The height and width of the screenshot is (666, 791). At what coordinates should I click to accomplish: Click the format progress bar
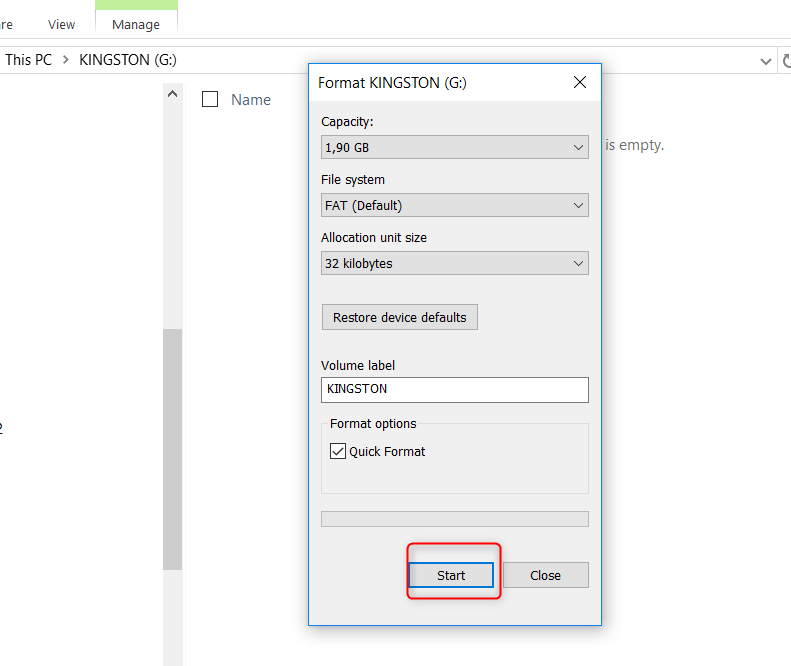pos(454,519)
